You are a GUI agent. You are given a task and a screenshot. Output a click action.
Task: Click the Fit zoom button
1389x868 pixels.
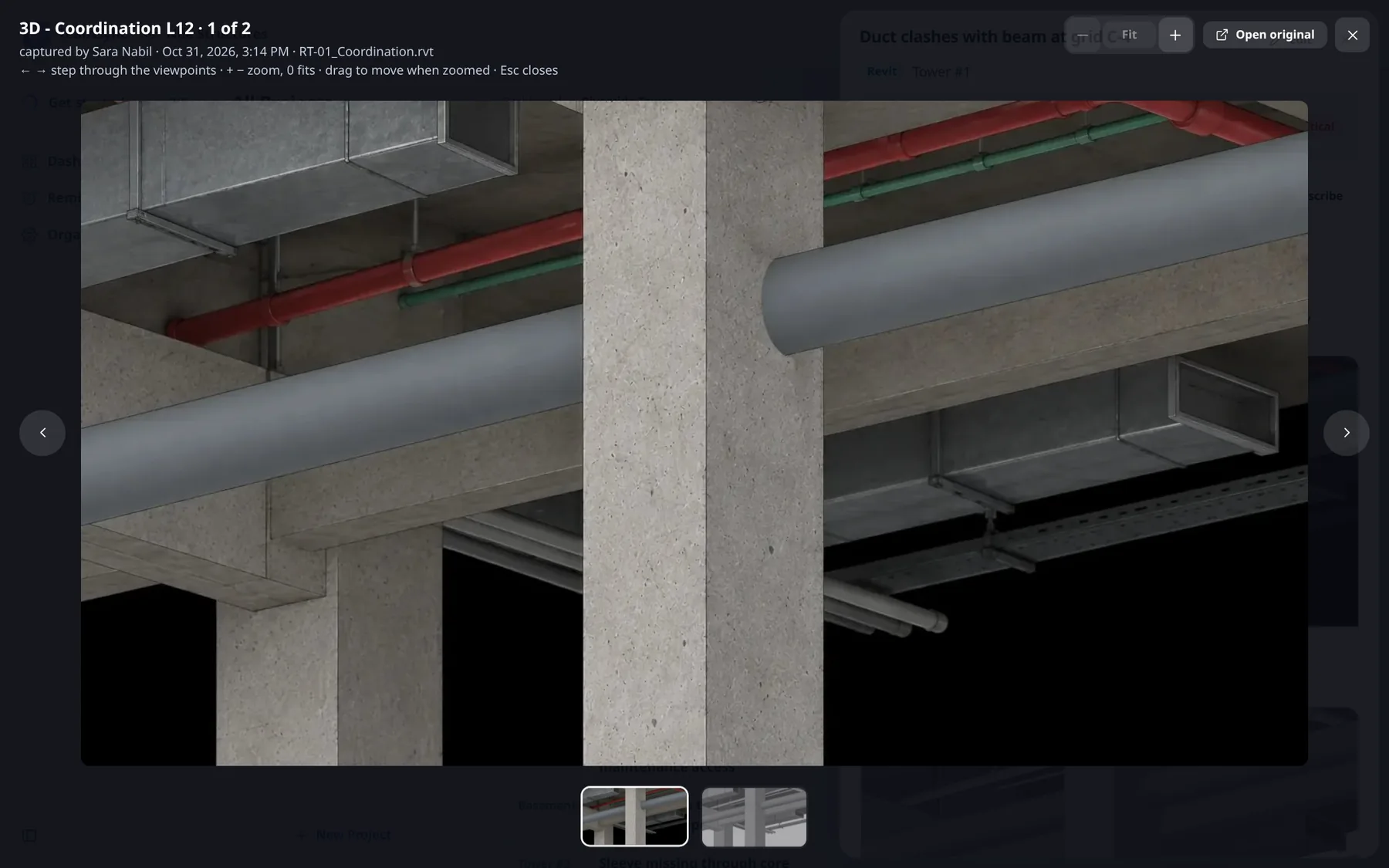coord(1129,35)
